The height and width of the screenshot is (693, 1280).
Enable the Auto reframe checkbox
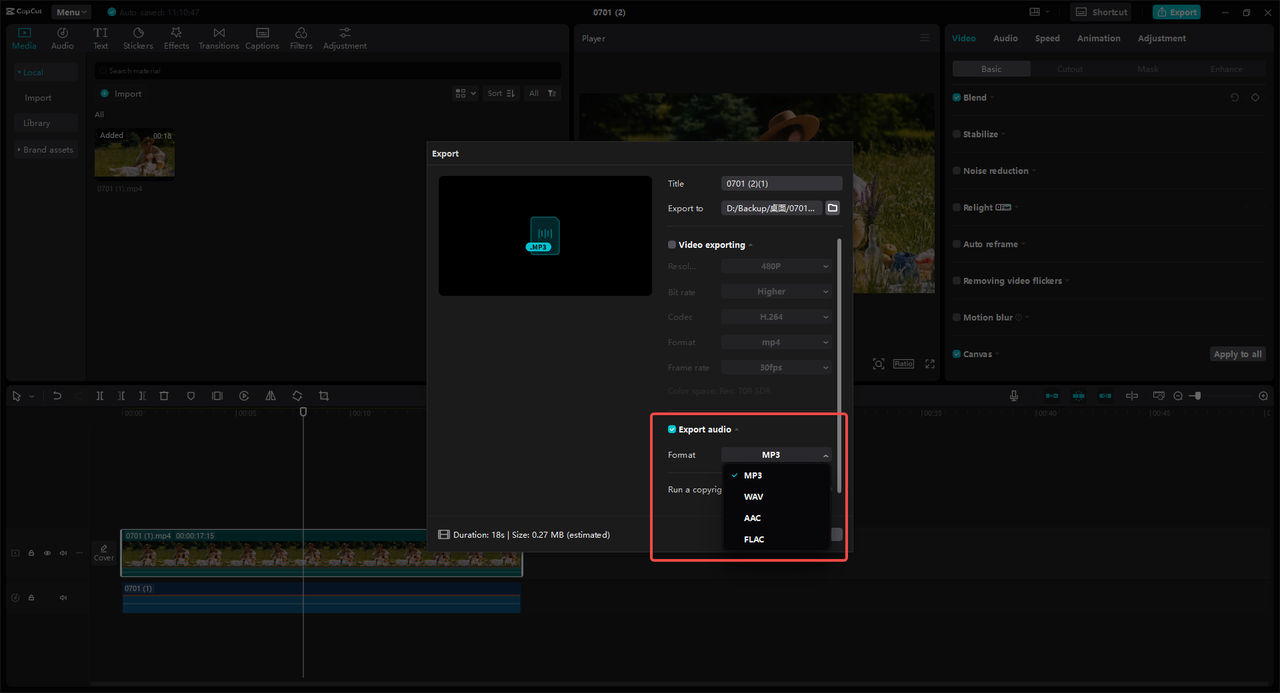click(957, 244)
